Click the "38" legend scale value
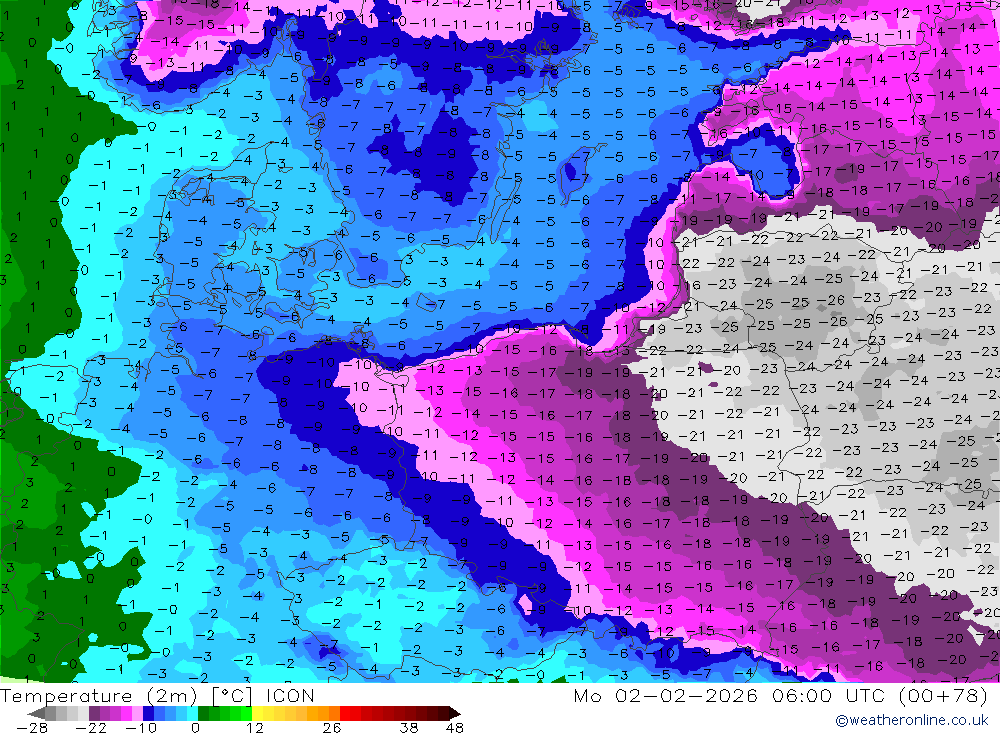The width and height of the screenshot is (1000, 733). 409,728
